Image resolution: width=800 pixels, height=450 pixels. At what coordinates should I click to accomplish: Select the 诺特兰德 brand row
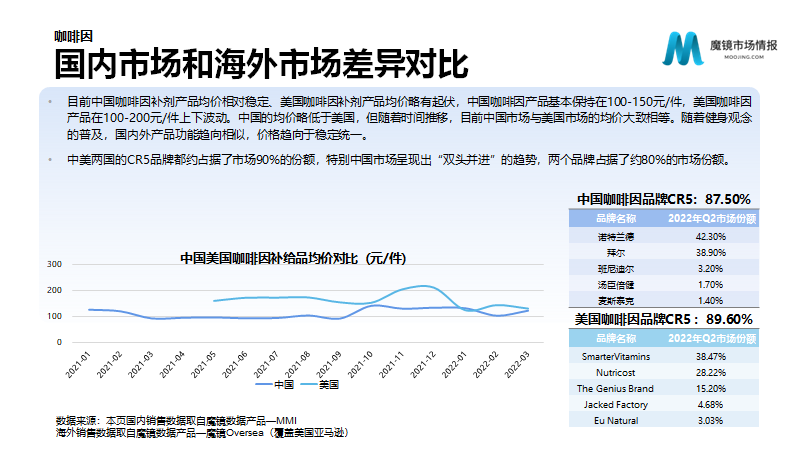point(664,236)
